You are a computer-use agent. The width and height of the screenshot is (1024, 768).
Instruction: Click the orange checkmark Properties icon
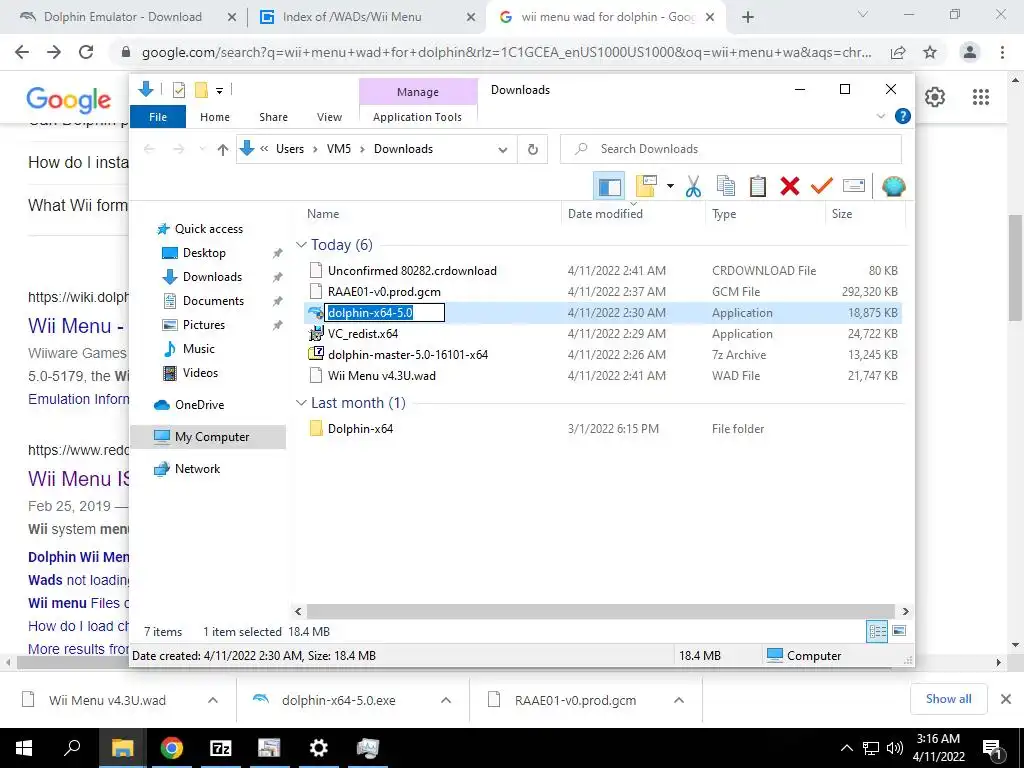[822, 186]
